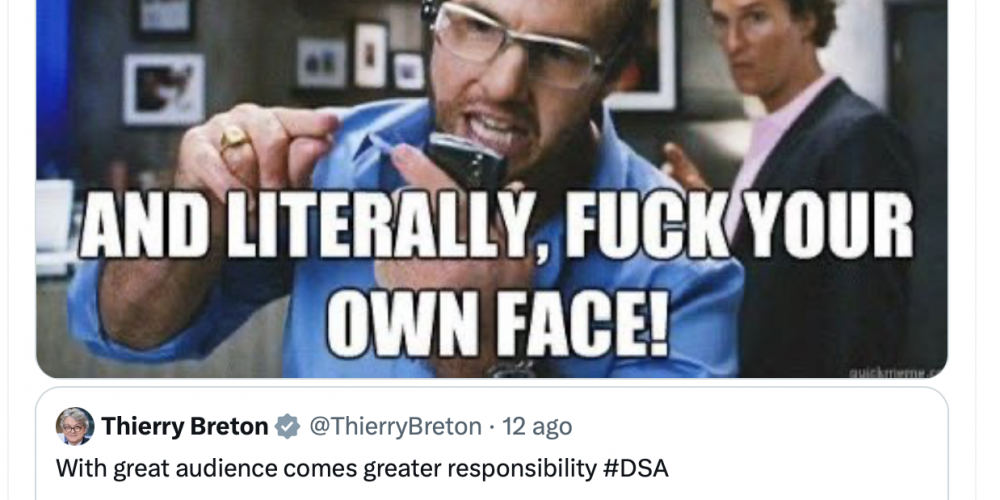The height and width of the screenshot is (500, 1000).
Task: Click the large picture frame on wall
Action: pos(164,89)
